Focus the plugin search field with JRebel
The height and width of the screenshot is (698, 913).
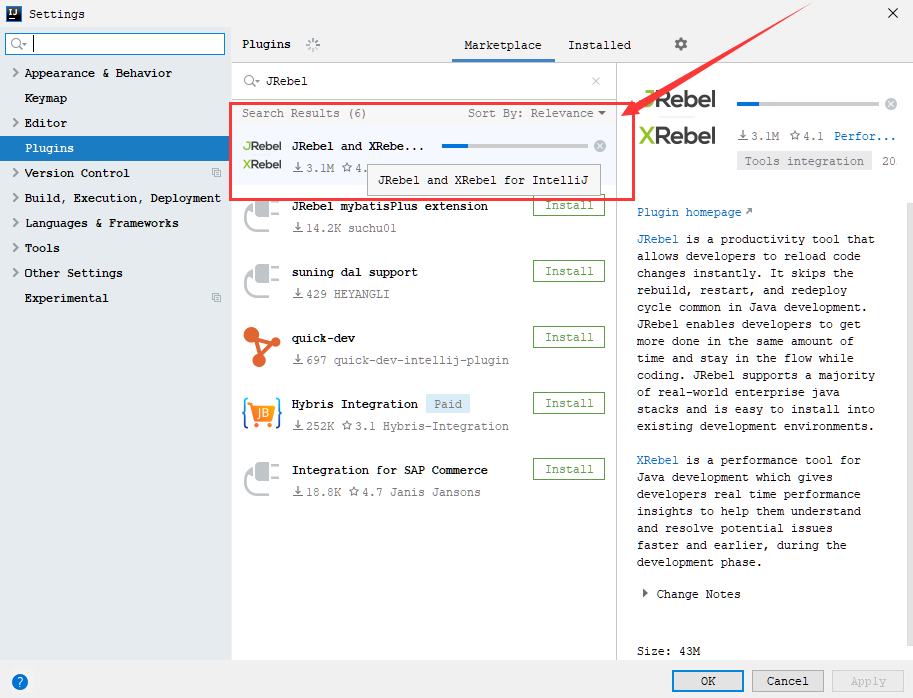pyautogui.click(x=424, y=81)
